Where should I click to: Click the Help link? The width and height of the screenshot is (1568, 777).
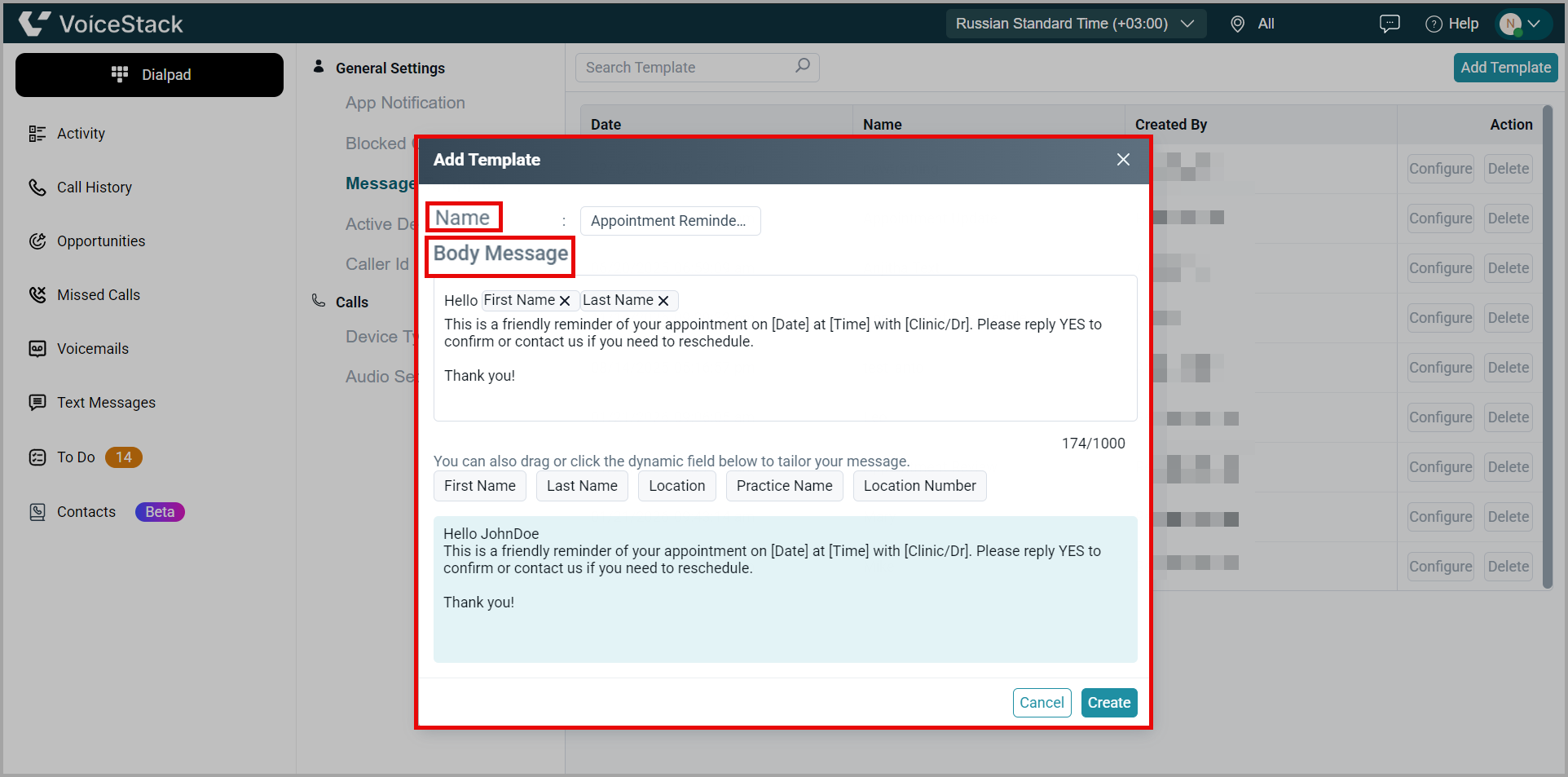(x=1464, y=24)
